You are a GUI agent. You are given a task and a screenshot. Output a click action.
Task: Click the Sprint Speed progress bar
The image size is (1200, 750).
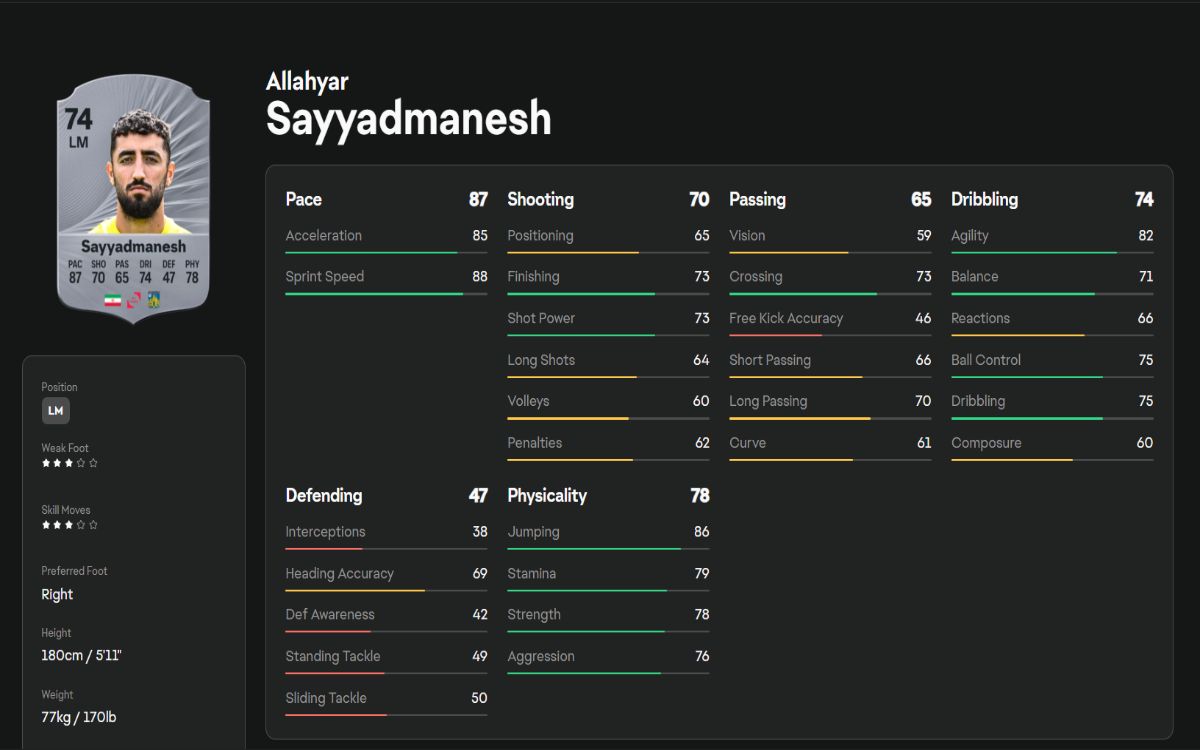[x=386, y=294]
